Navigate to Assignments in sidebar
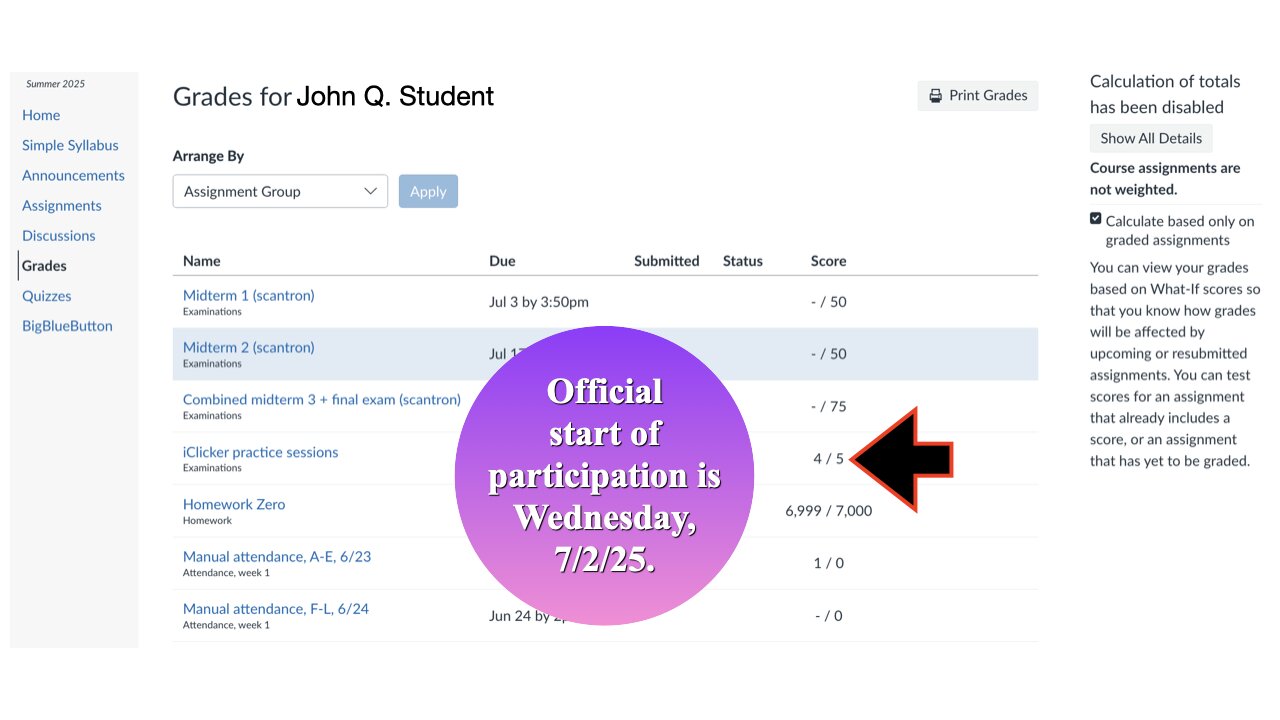Viewport: 1280px width, 720px height. coord(62,205)
